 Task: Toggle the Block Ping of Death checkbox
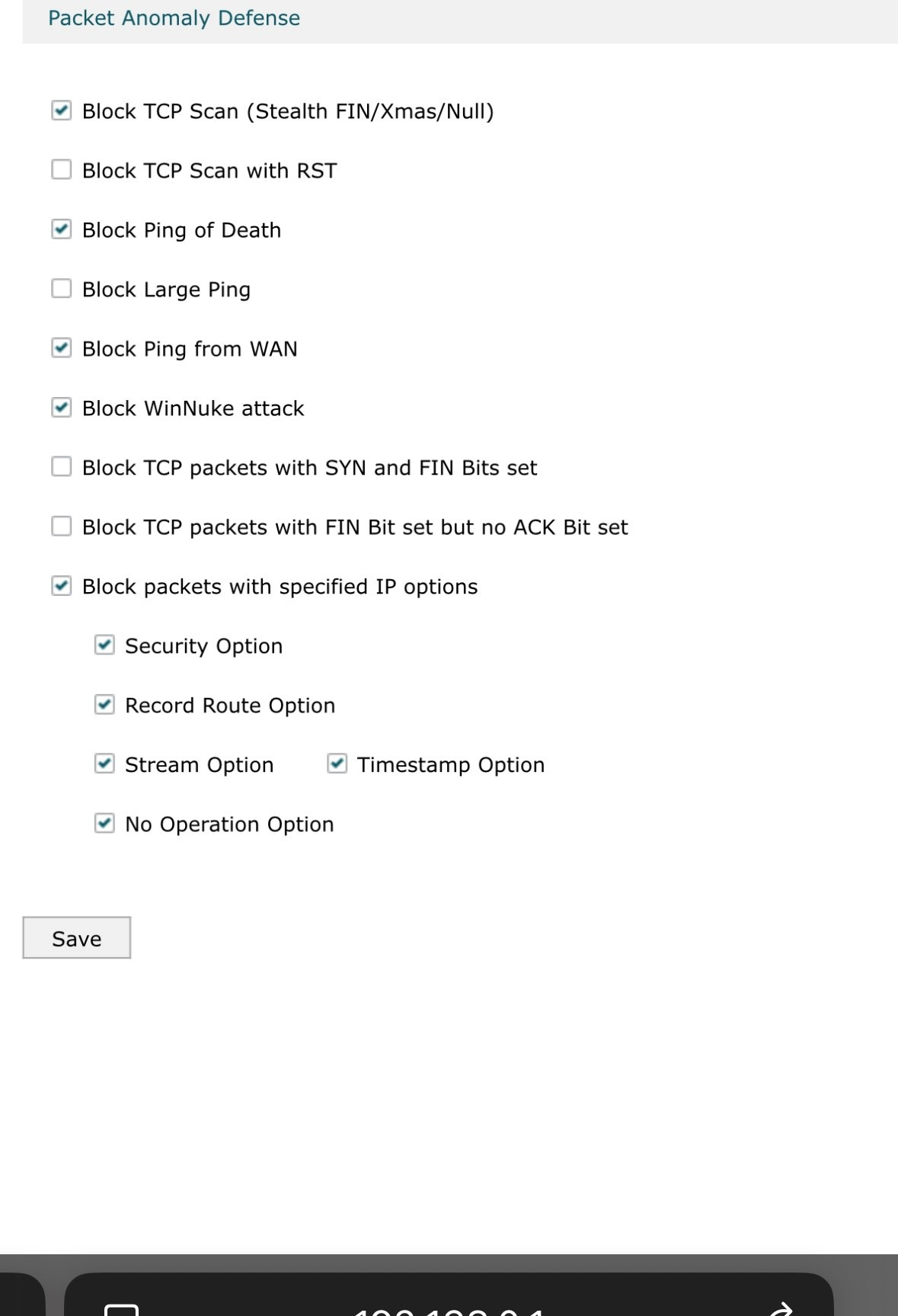pos(62,229)
